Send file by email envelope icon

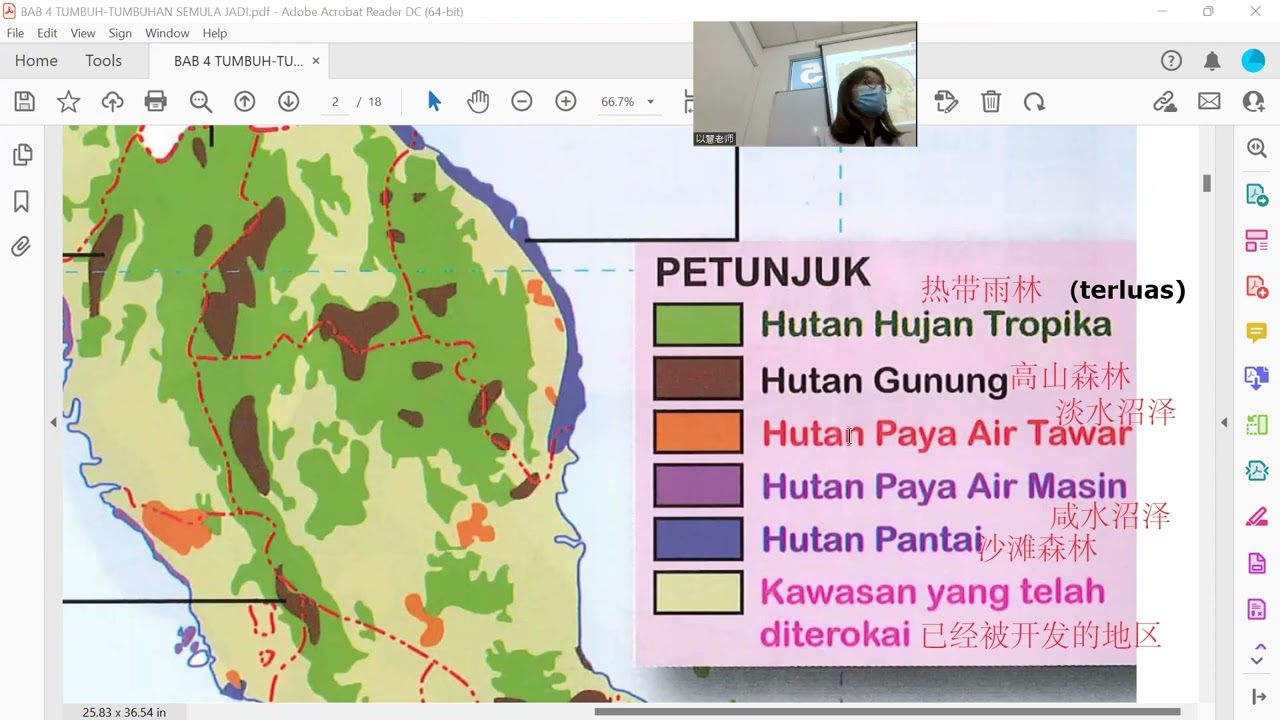[1209, 101]
